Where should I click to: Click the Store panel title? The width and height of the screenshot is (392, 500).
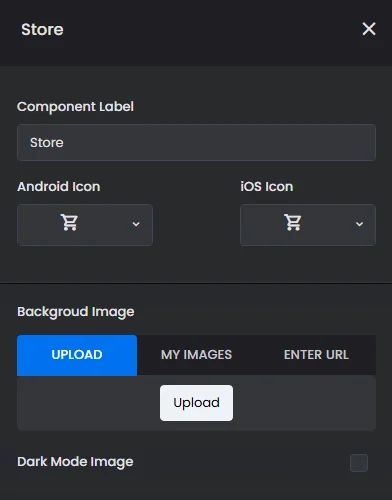42,29
